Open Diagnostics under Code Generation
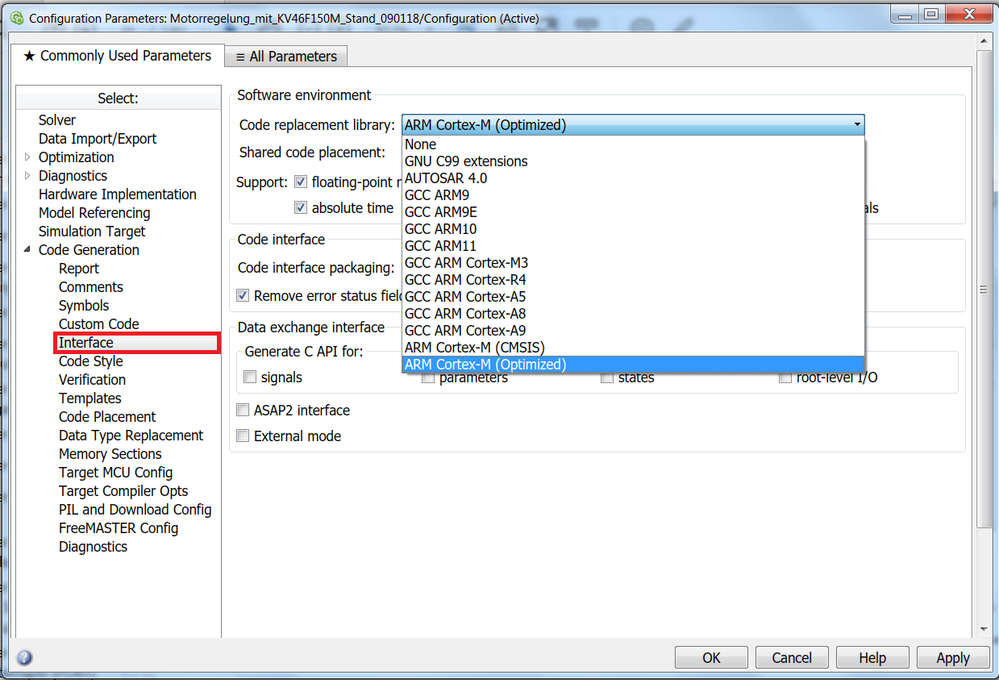The image size is (999, 680). click(x=92, y=546)
